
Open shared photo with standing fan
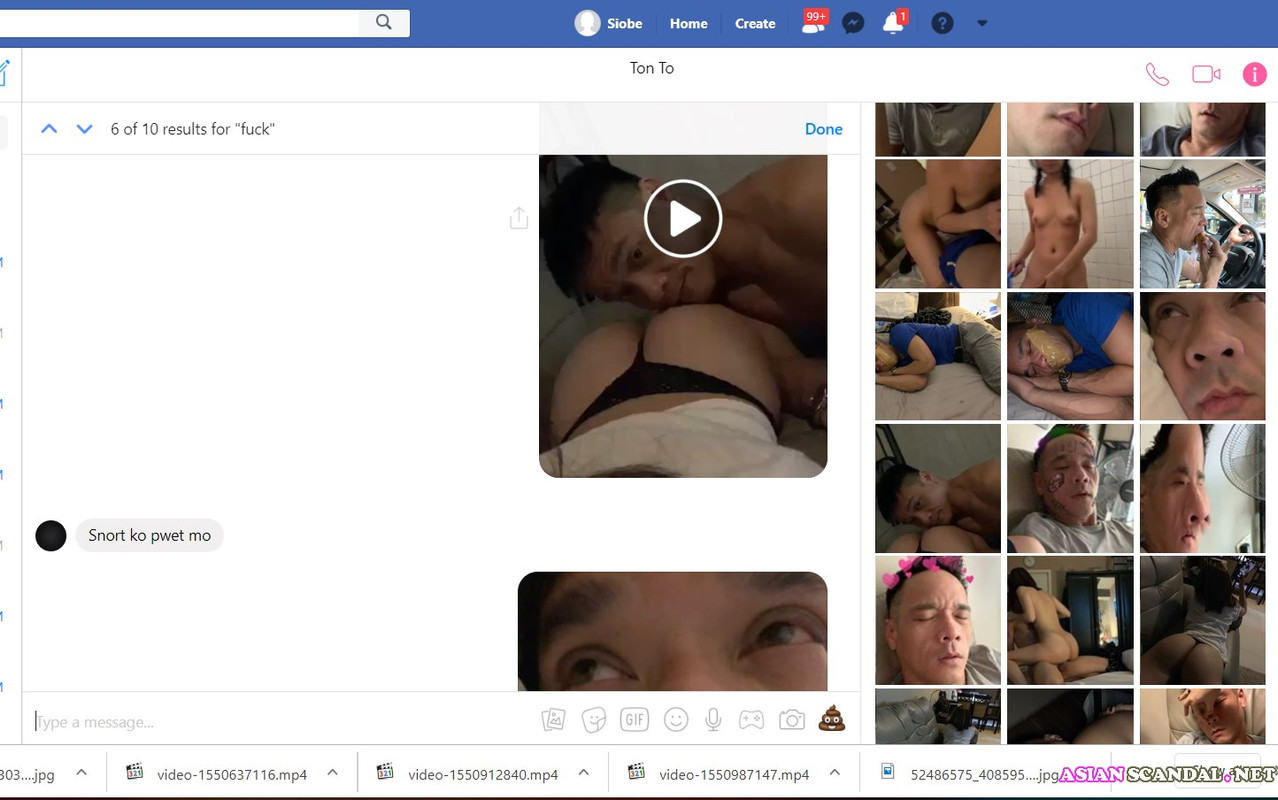1202,488
